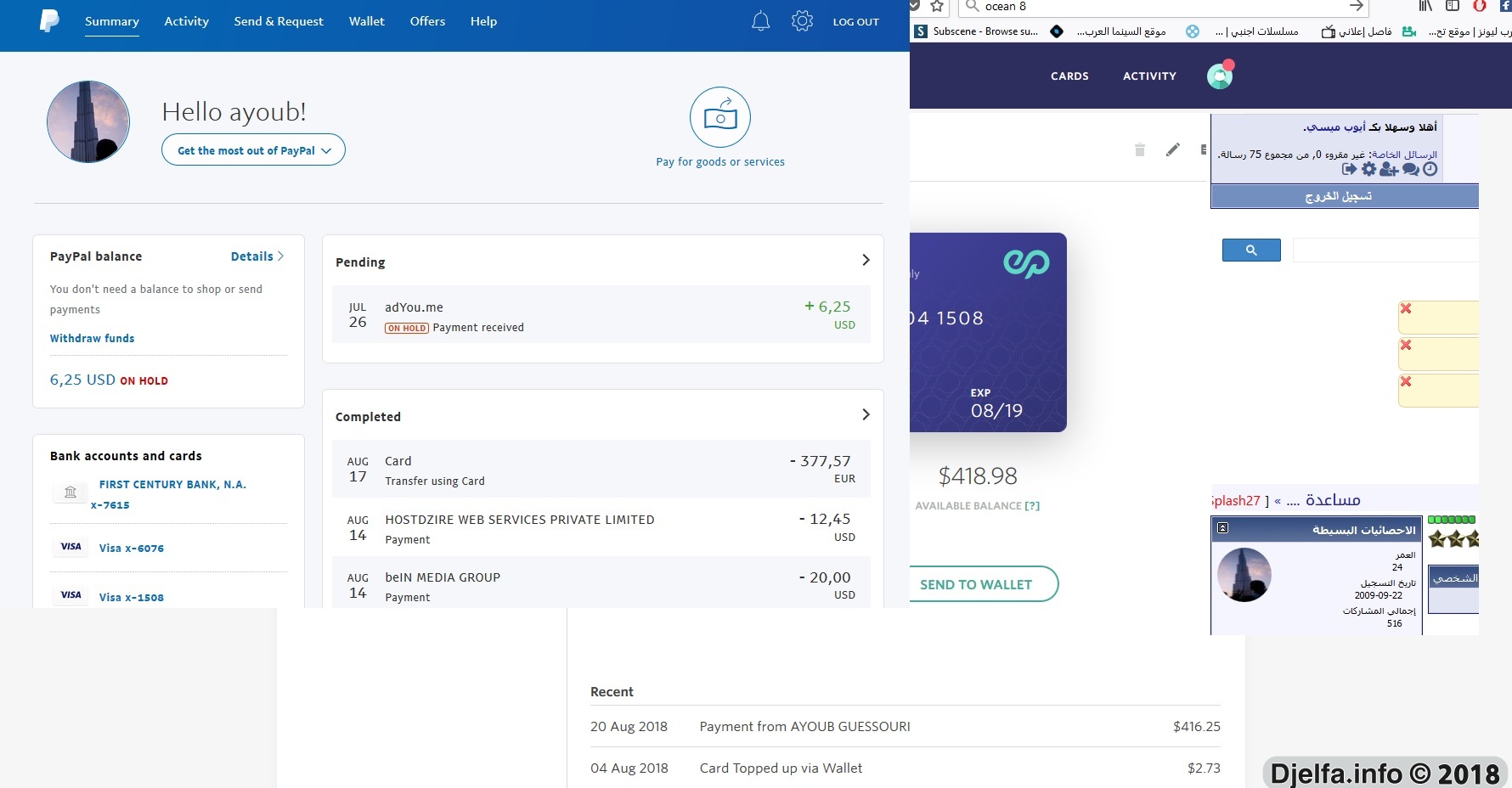Image resolution: width=1512 pixels, height=788 pixels.
Task: Open the Visa x-6076 card link
Action: coord(131,548)
